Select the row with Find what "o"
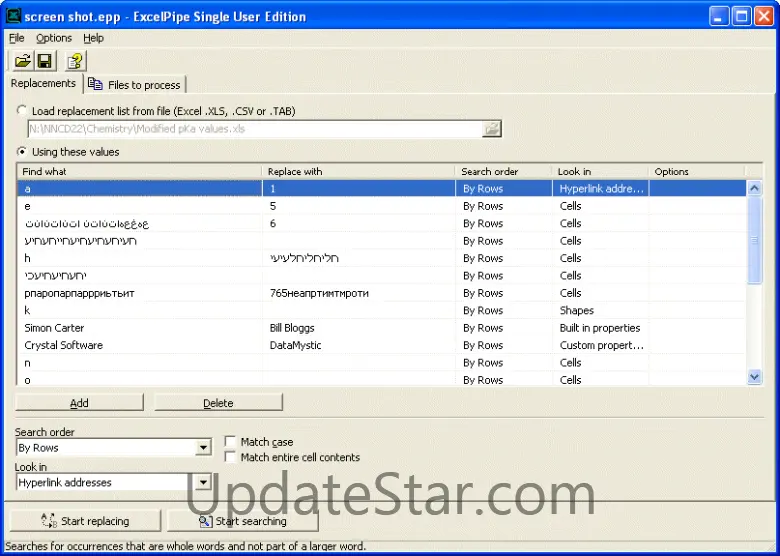 [x=382, y=379]
